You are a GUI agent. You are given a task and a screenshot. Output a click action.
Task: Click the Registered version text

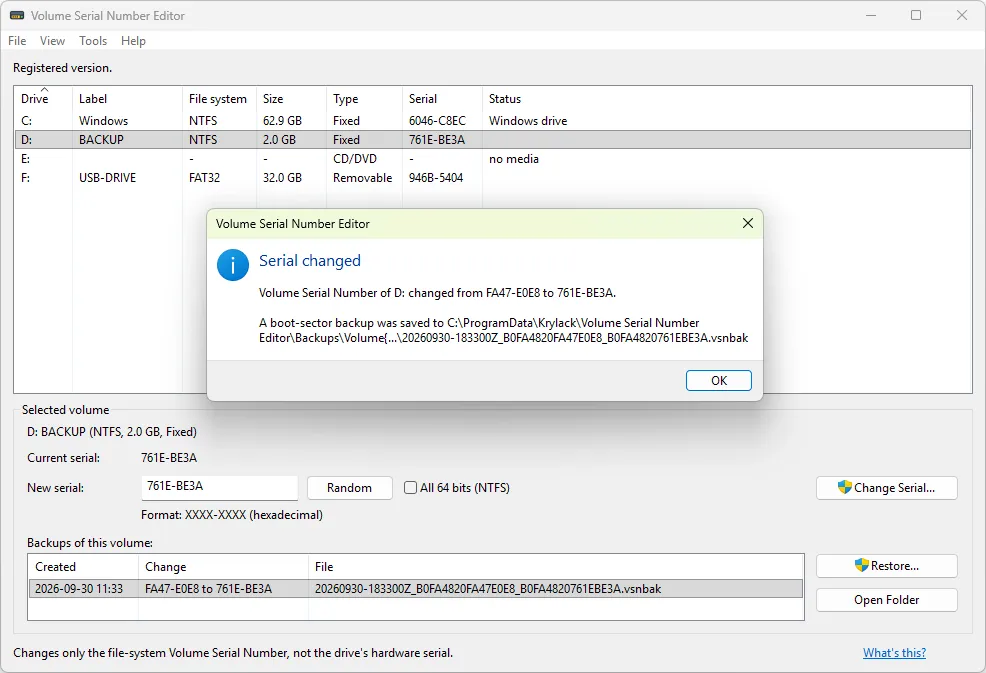[62, 68]
